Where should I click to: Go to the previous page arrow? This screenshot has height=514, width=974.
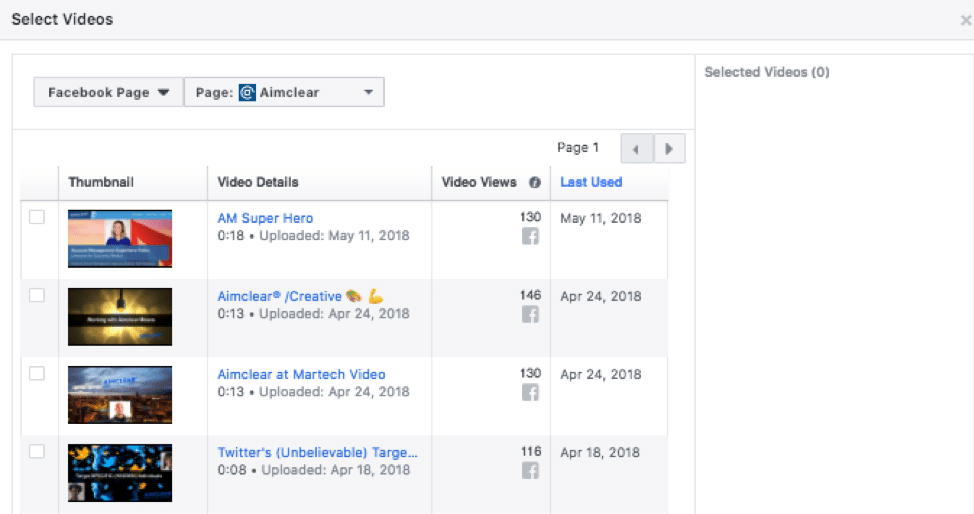point(637,149)
